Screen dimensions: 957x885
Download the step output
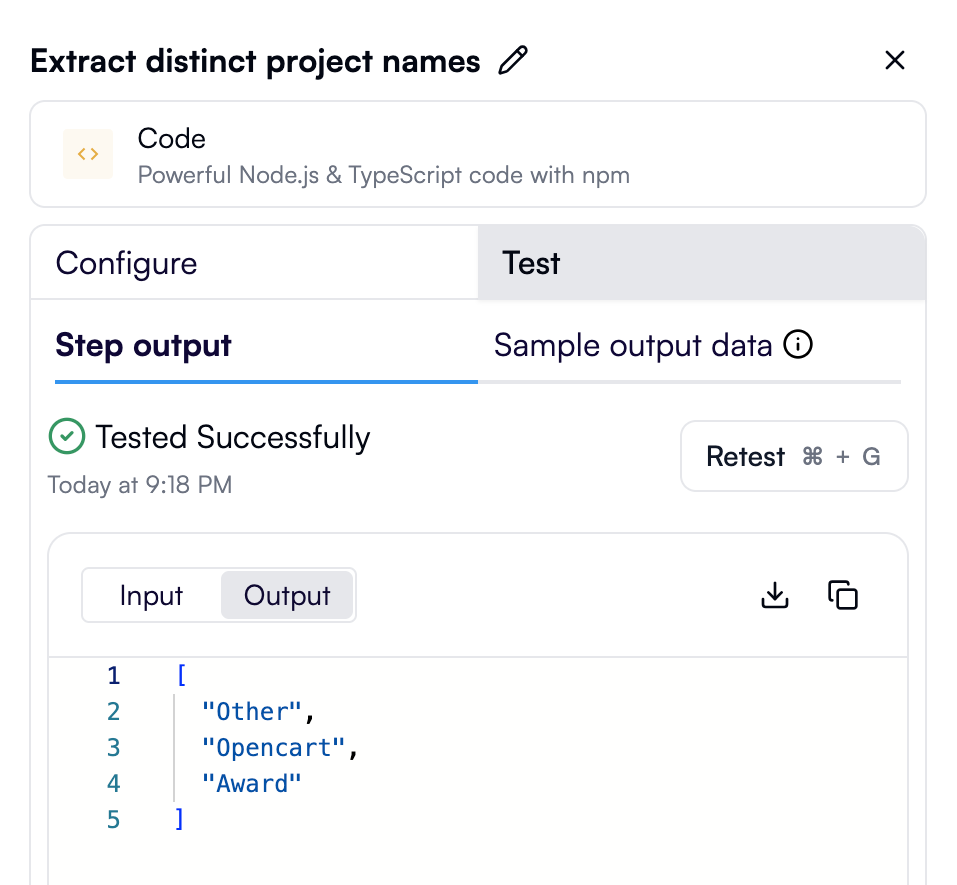click(775, 595)
